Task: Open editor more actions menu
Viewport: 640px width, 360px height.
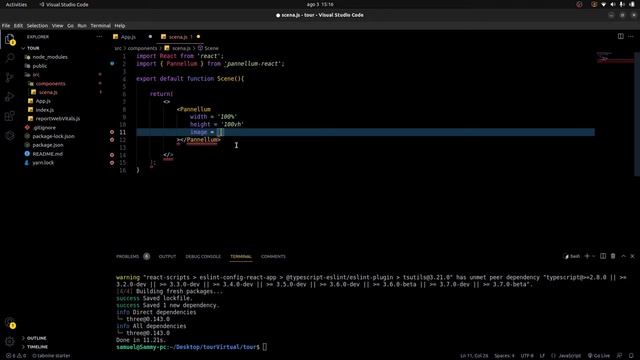Action: (x=631, y=36)
